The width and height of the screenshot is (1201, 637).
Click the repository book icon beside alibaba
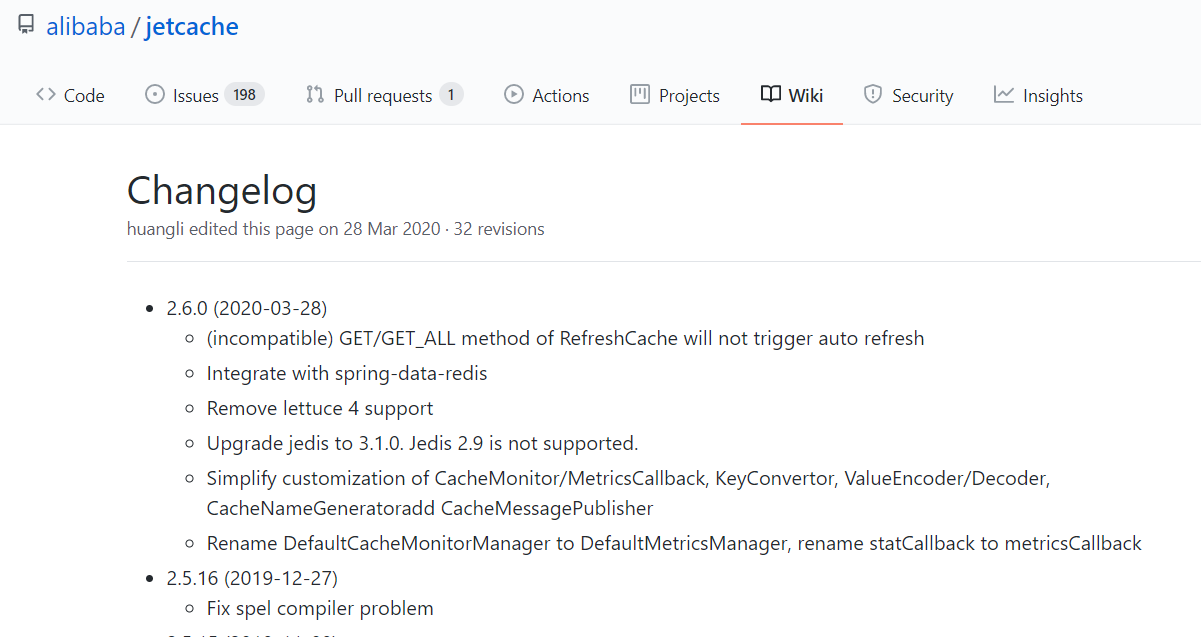pyautogui.click(x=26, y=26)
